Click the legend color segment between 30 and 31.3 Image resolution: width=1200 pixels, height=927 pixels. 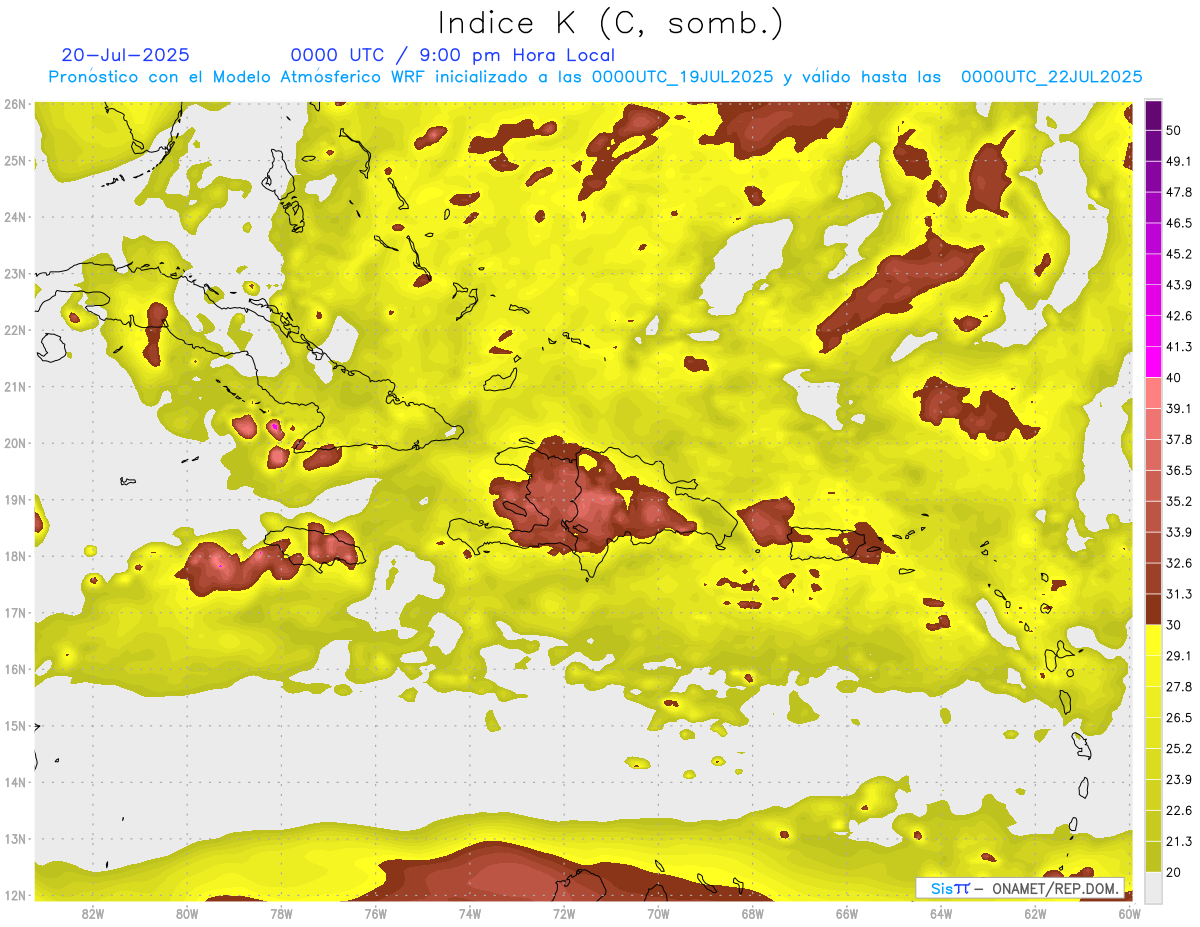(1153, 609)
